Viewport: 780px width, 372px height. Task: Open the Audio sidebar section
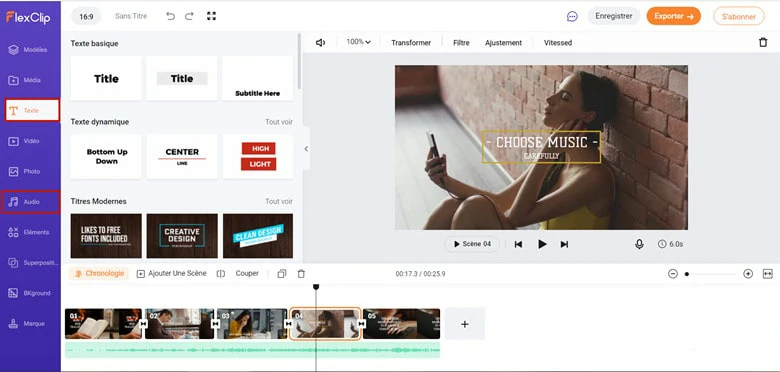coord(30,202)
